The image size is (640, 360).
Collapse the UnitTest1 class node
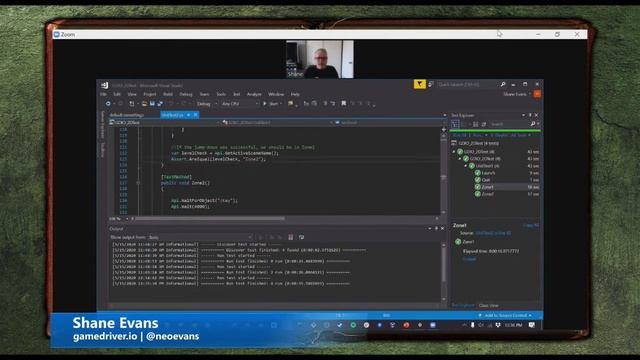click(465, 166)
